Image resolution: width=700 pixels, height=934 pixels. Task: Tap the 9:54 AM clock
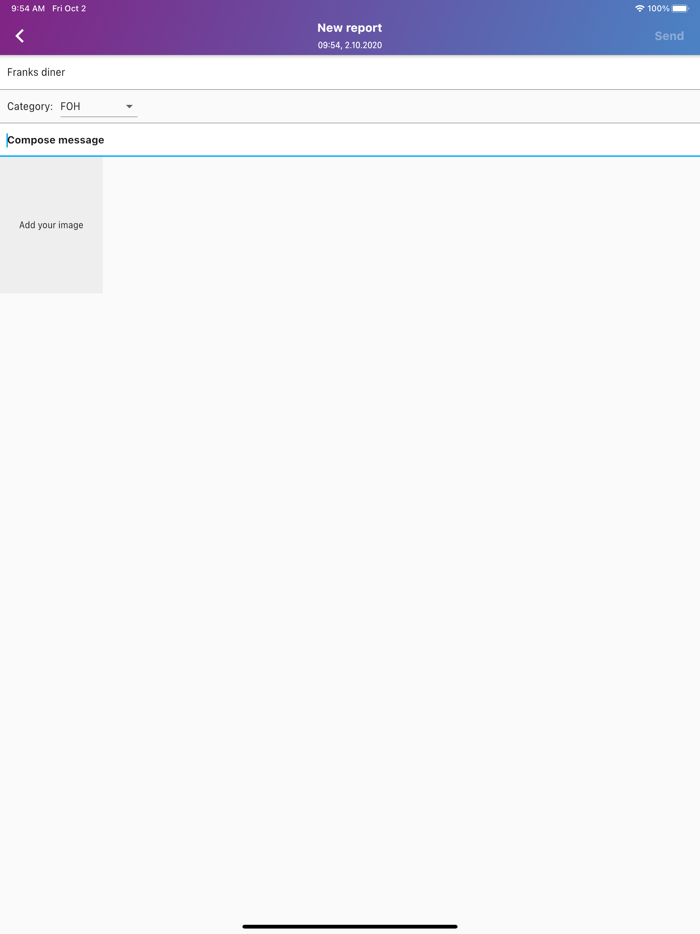click(x=28, y=8)
